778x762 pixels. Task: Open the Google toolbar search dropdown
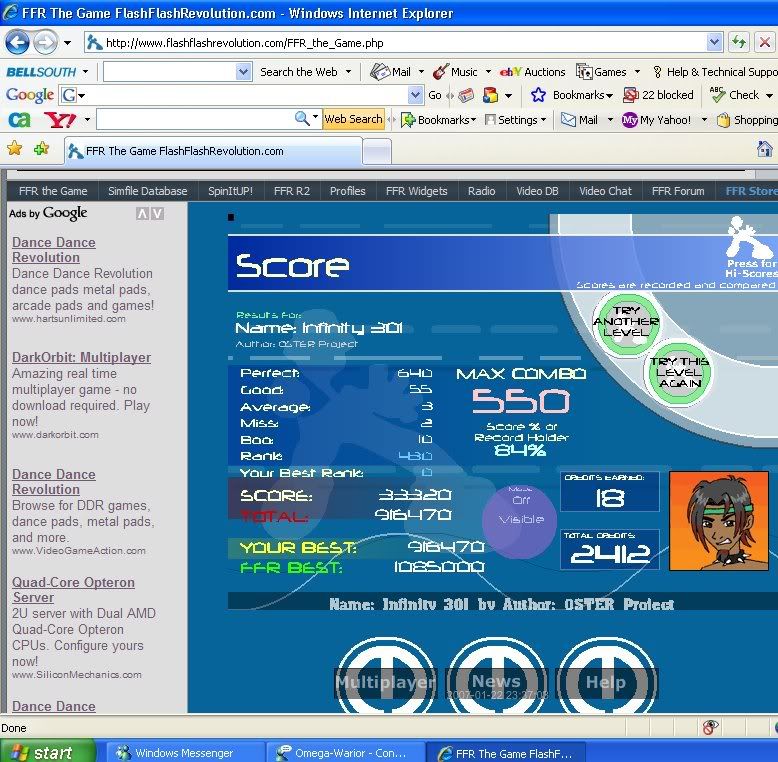coord(416,95)
